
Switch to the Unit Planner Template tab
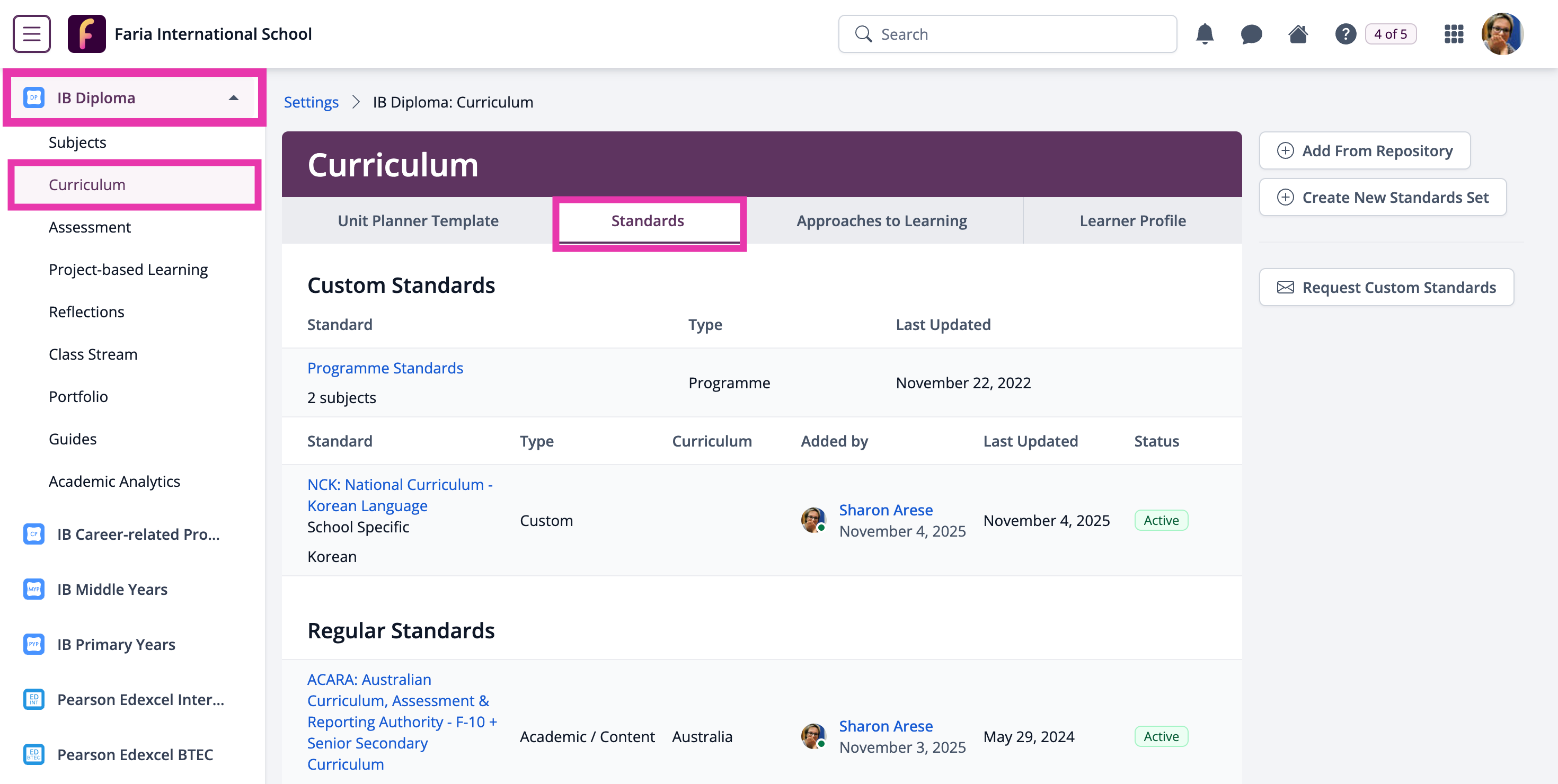(x=418, y=220)
